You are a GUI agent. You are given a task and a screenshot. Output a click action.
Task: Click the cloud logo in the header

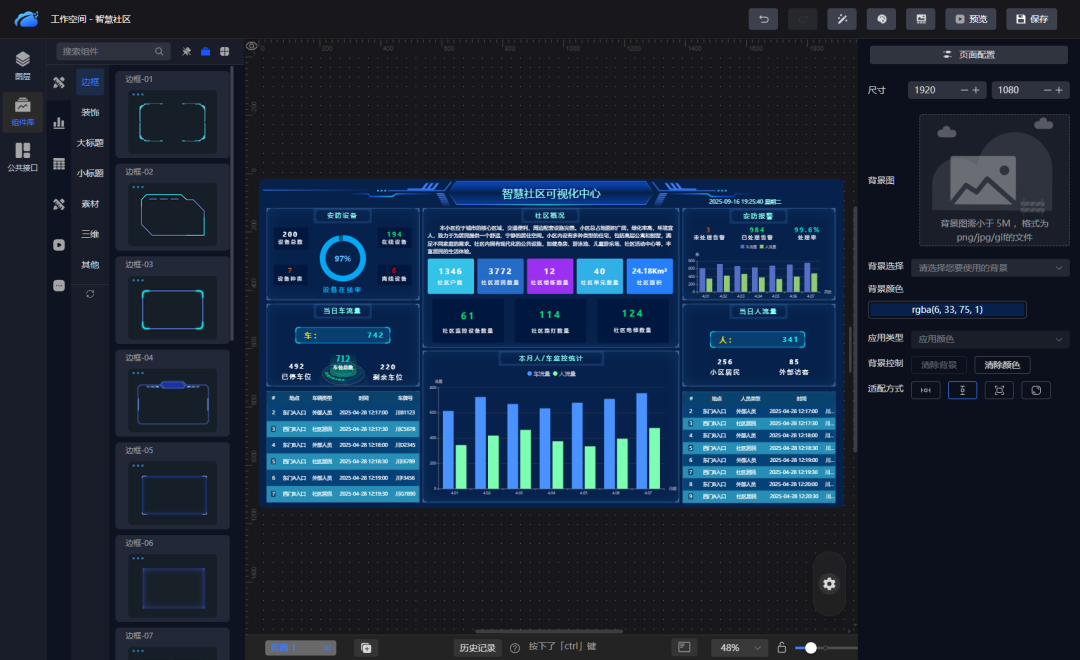click(x=26, y=19)
